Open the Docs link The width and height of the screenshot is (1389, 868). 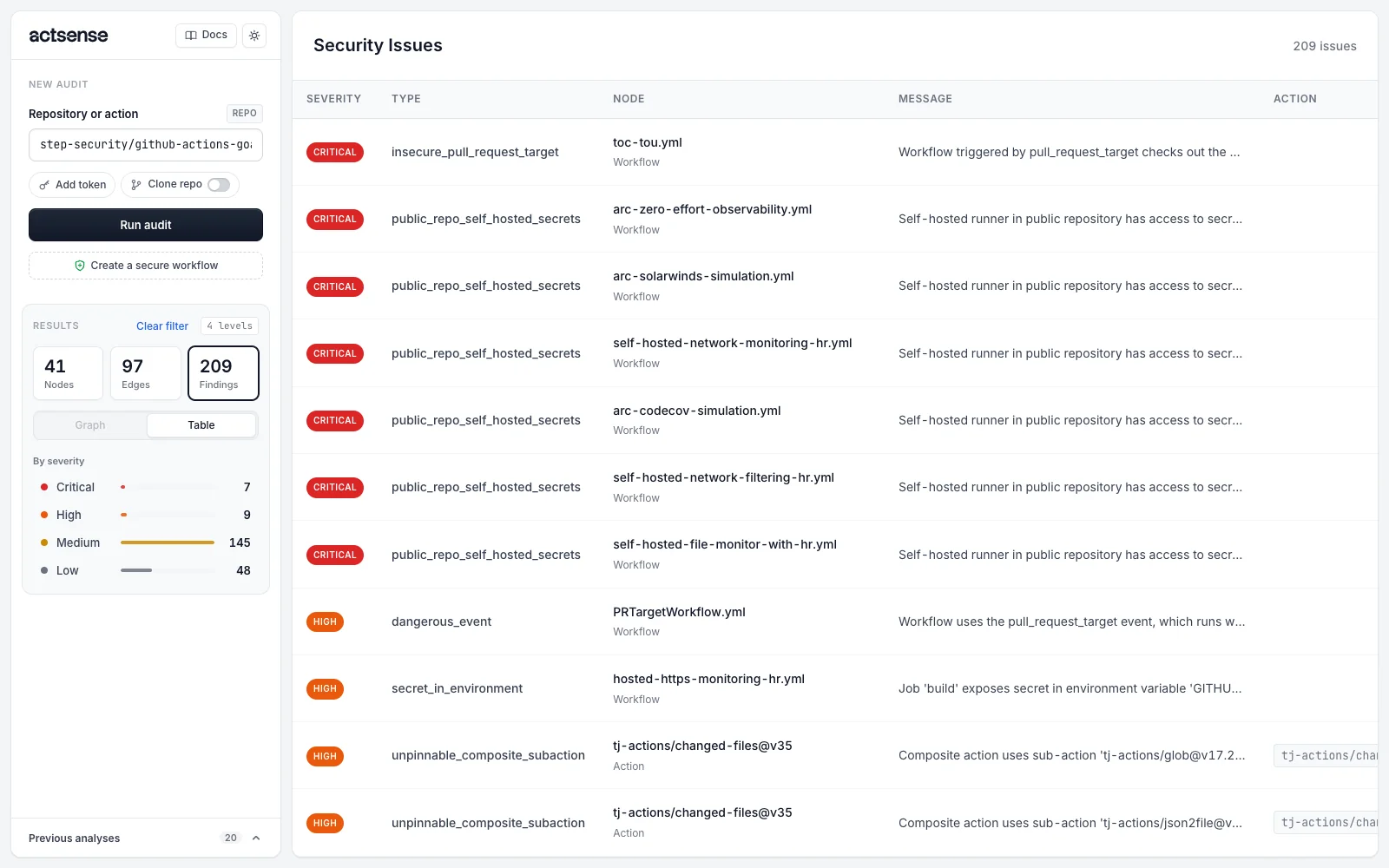point(207,36)
